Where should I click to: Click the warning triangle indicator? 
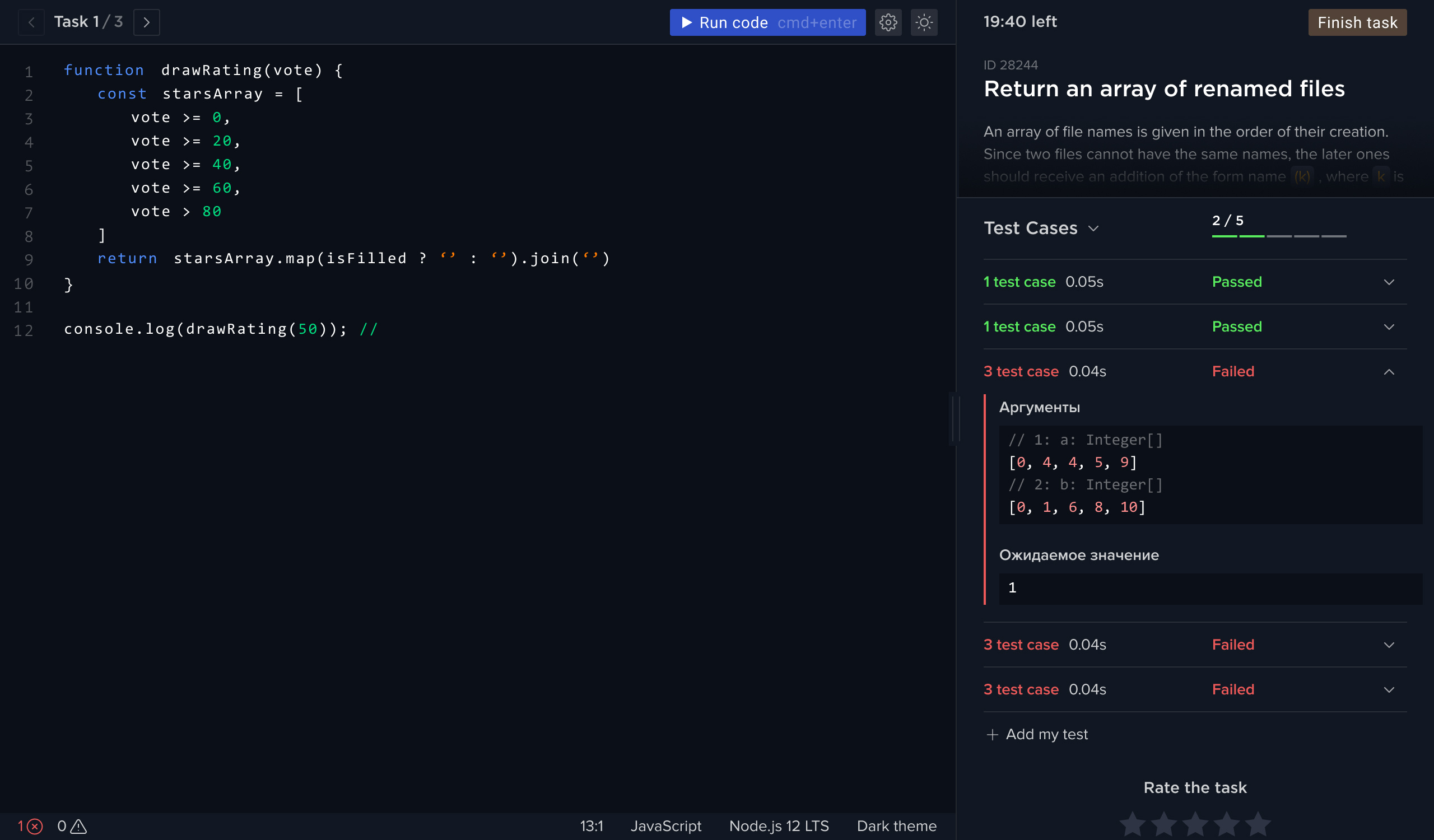pos(78,827)
